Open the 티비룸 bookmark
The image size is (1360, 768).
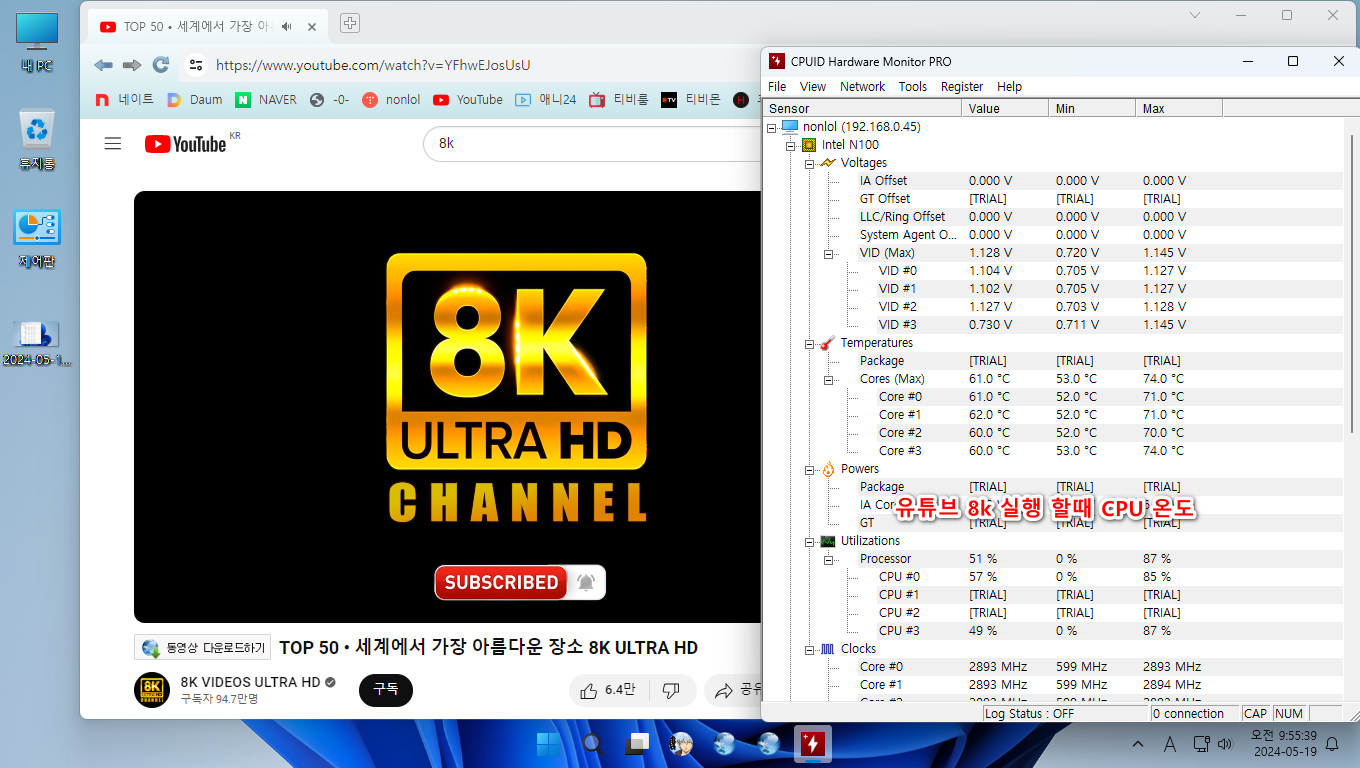pyautogui.click(x=619, y=99)
